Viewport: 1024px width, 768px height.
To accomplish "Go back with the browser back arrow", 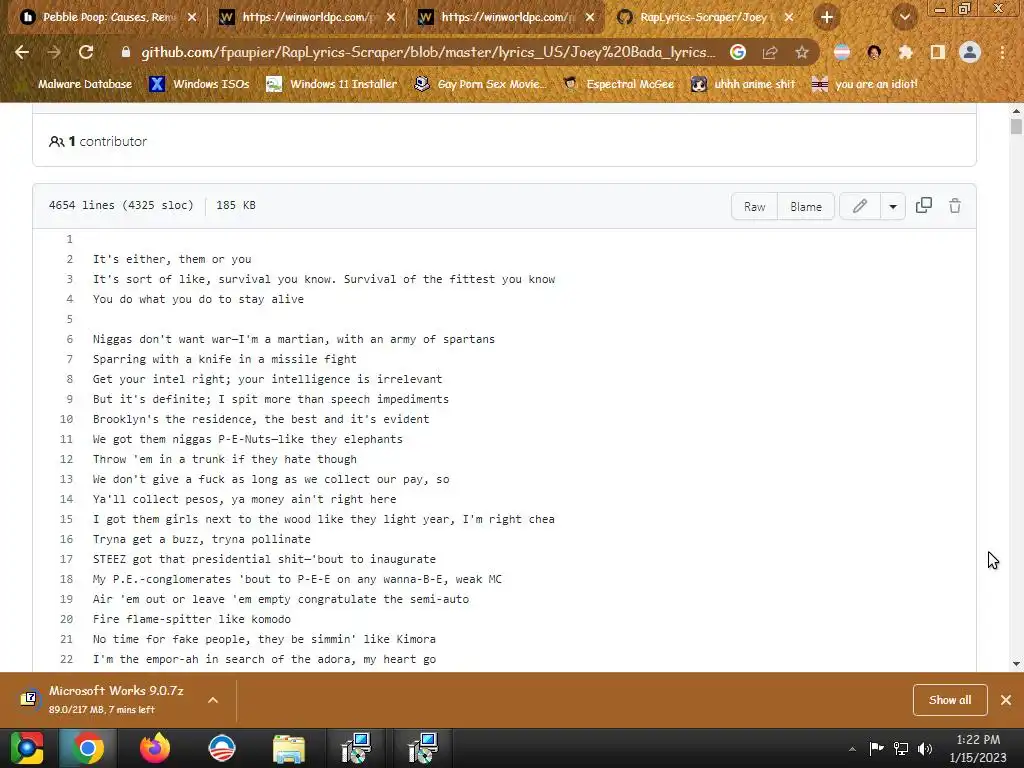I will [22, 52].
